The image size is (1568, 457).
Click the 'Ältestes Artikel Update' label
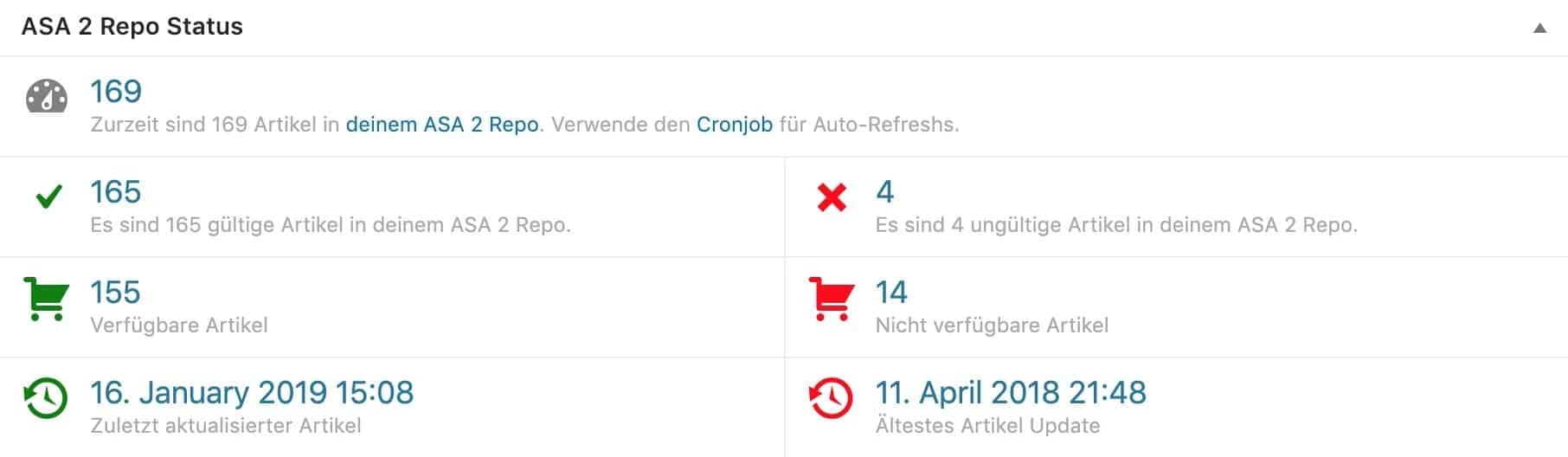tap(987, 426)
